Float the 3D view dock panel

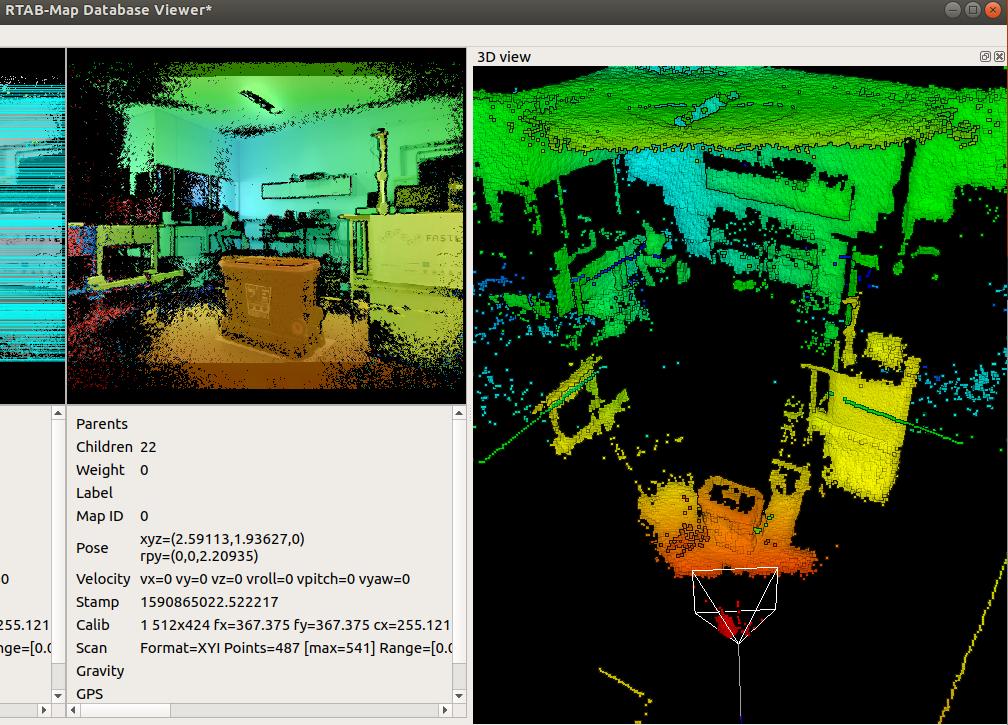(985, 57)
